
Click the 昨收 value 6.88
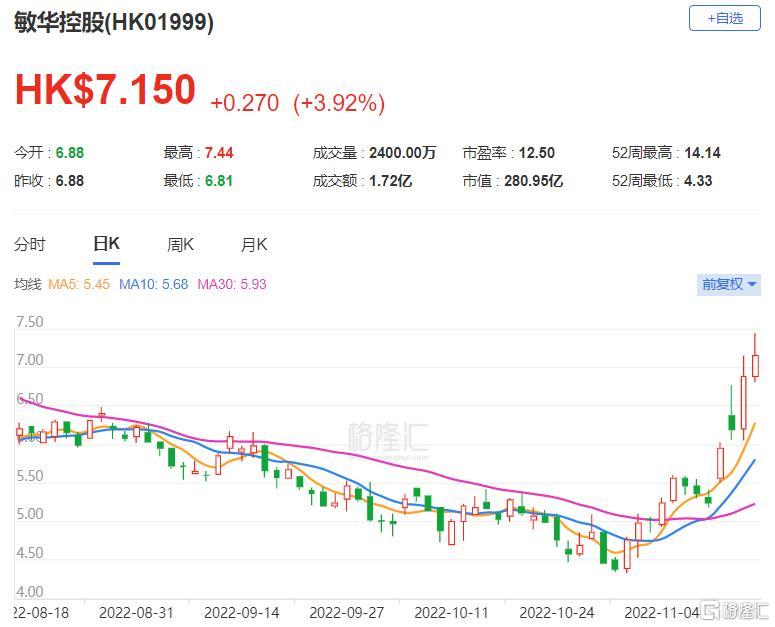click(70, 181)
